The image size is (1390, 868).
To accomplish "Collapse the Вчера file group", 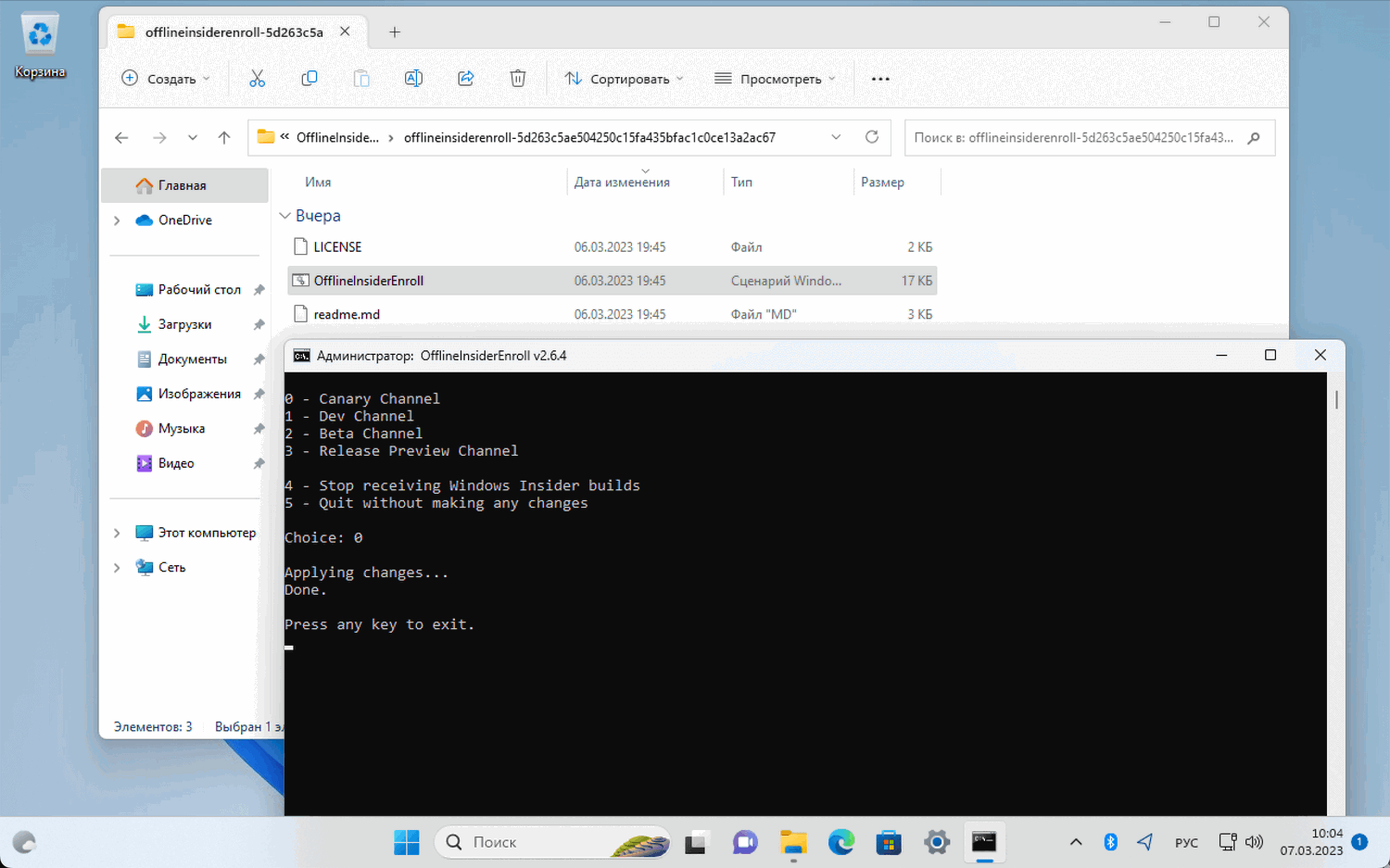I will pos(285,216).
